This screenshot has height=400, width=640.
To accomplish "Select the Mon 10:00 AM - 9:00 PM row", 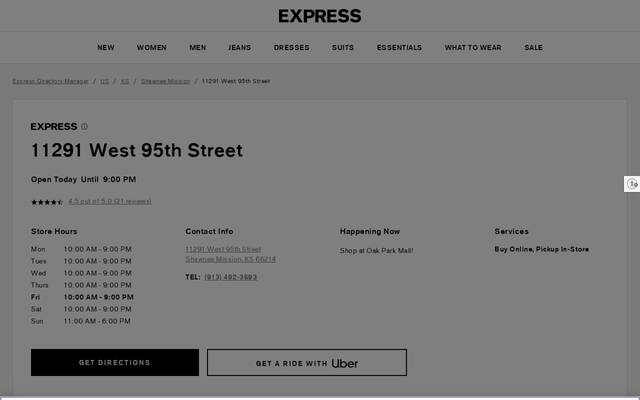I will coord(81,249).
